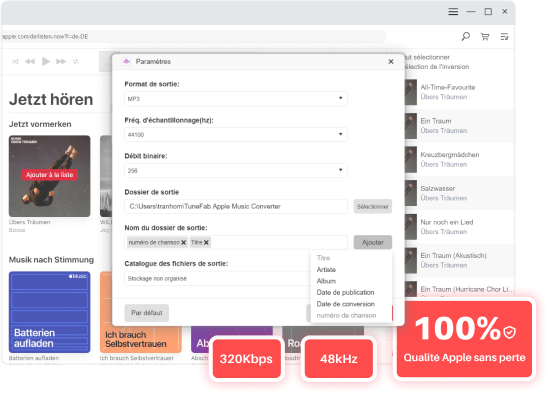The width and height of the screenshot is (550, 395).
Task: Click the Dossier de sortie path field
Action: (236, 206)
